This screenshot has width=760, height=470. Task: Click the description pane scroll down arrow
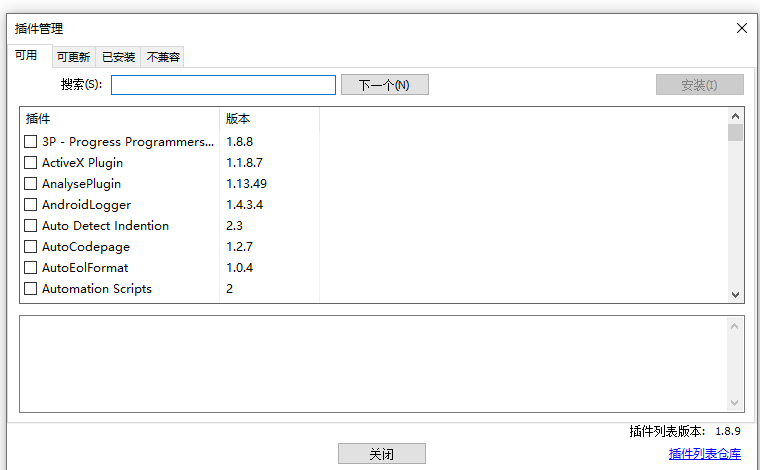(x=735, y=403)
